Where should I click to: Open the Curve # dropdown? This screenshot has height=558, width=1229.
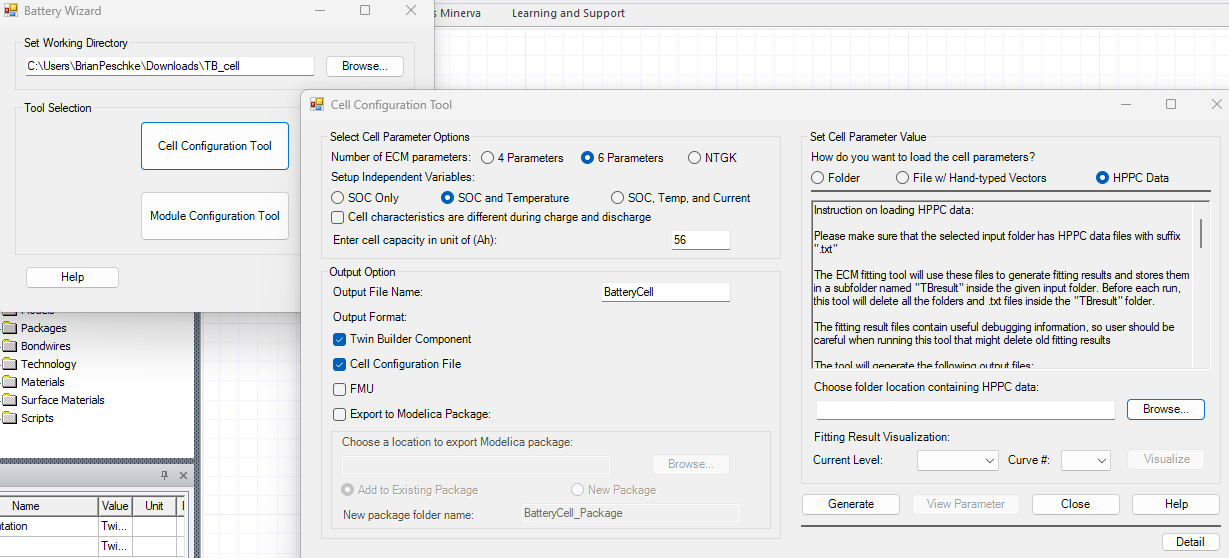point(1085,460)
